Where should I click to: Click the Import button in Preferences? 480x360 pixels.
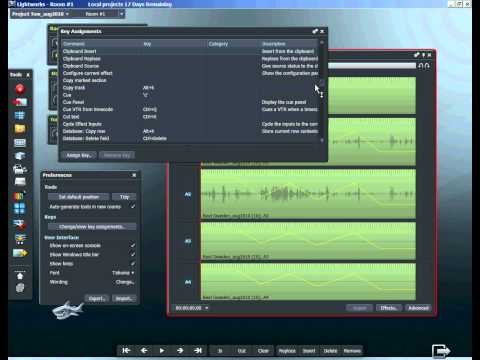[x=124, y=298]
